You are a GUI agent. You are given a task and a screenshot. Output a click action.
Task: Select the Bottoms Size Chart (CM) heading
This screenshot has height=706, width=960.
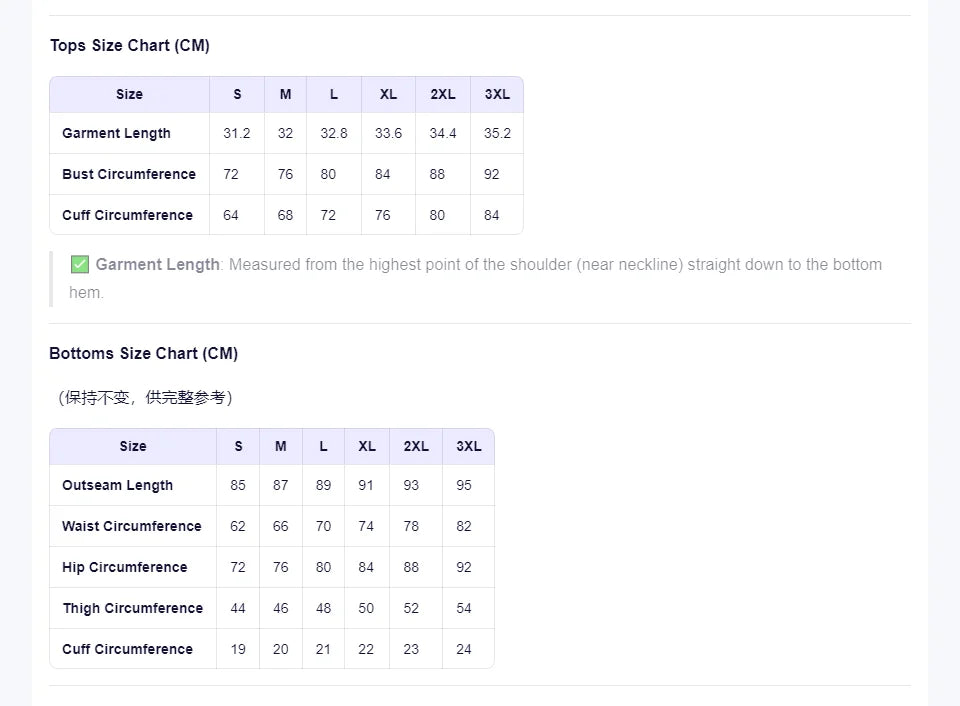point(143,353)
